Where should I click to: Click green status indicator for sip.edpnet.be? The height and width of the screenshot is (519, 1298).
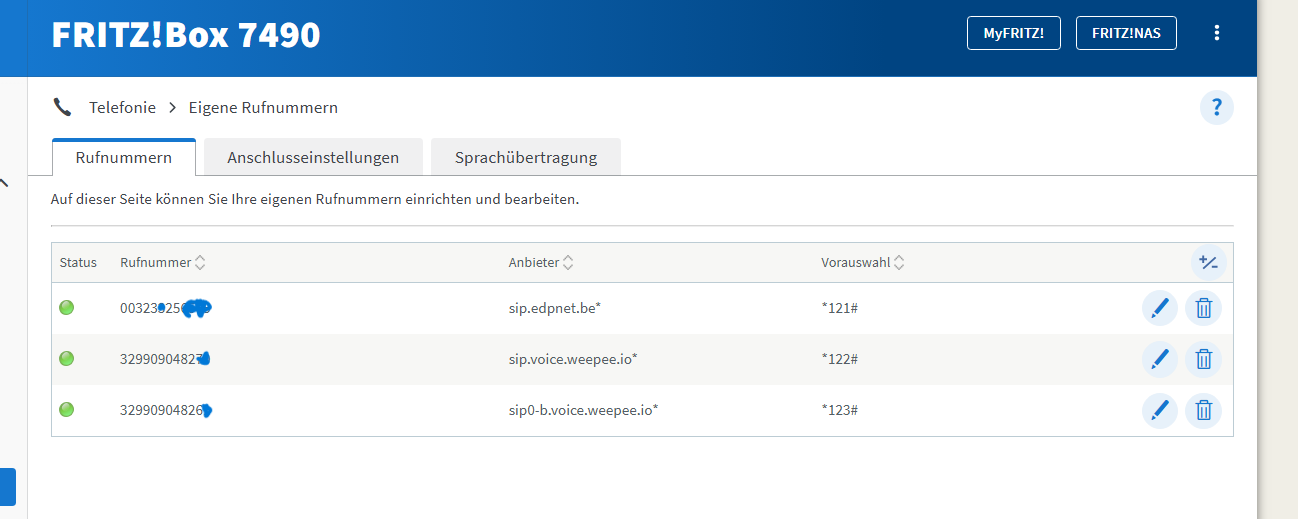click(x=67, y=307)
